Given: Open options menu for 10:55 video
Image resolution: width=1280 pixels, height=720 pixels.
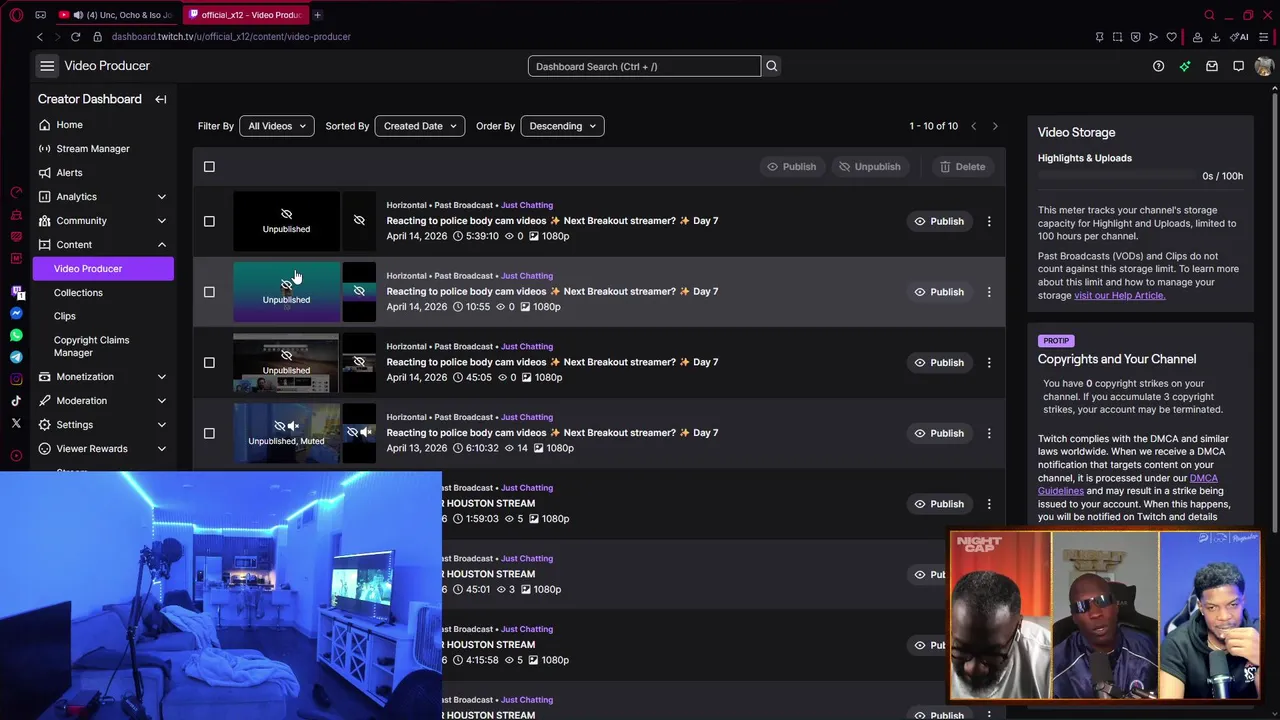Looking at the screenshot, I should [x=989, y=292].
